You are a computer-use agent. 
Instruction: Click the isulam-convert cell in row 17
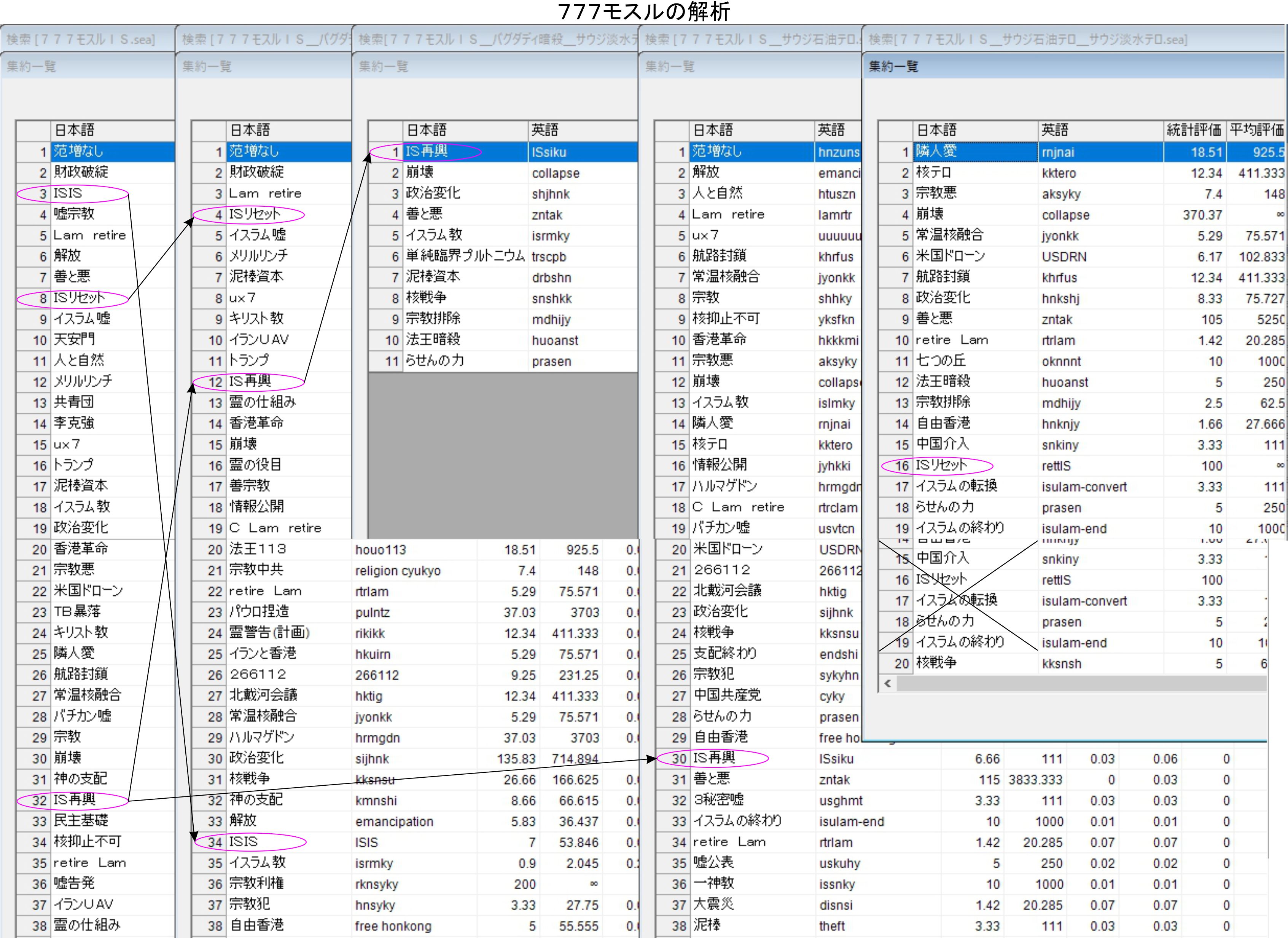[1084, 487]
